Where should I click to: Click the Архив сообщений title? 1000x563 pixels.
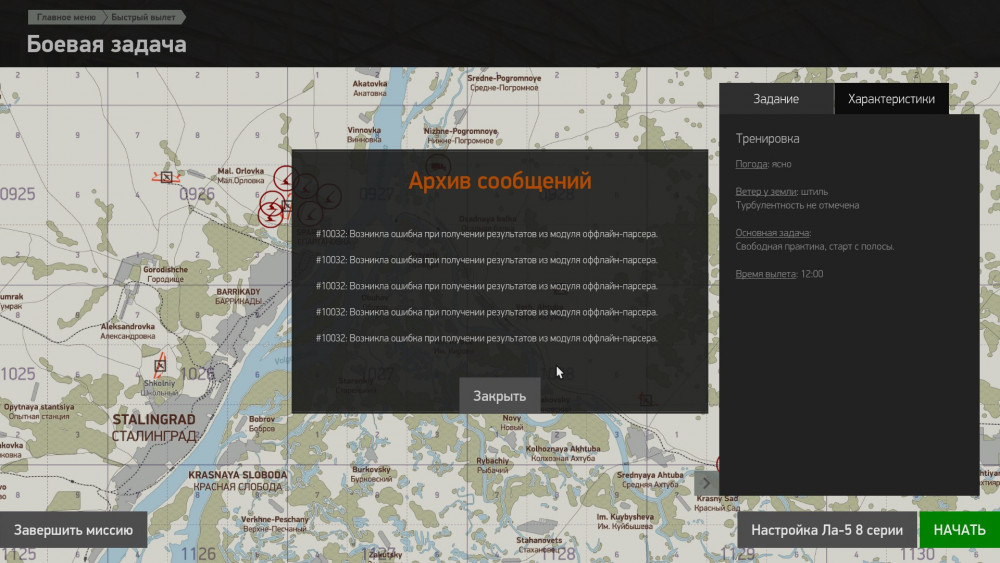click(499, 181)
